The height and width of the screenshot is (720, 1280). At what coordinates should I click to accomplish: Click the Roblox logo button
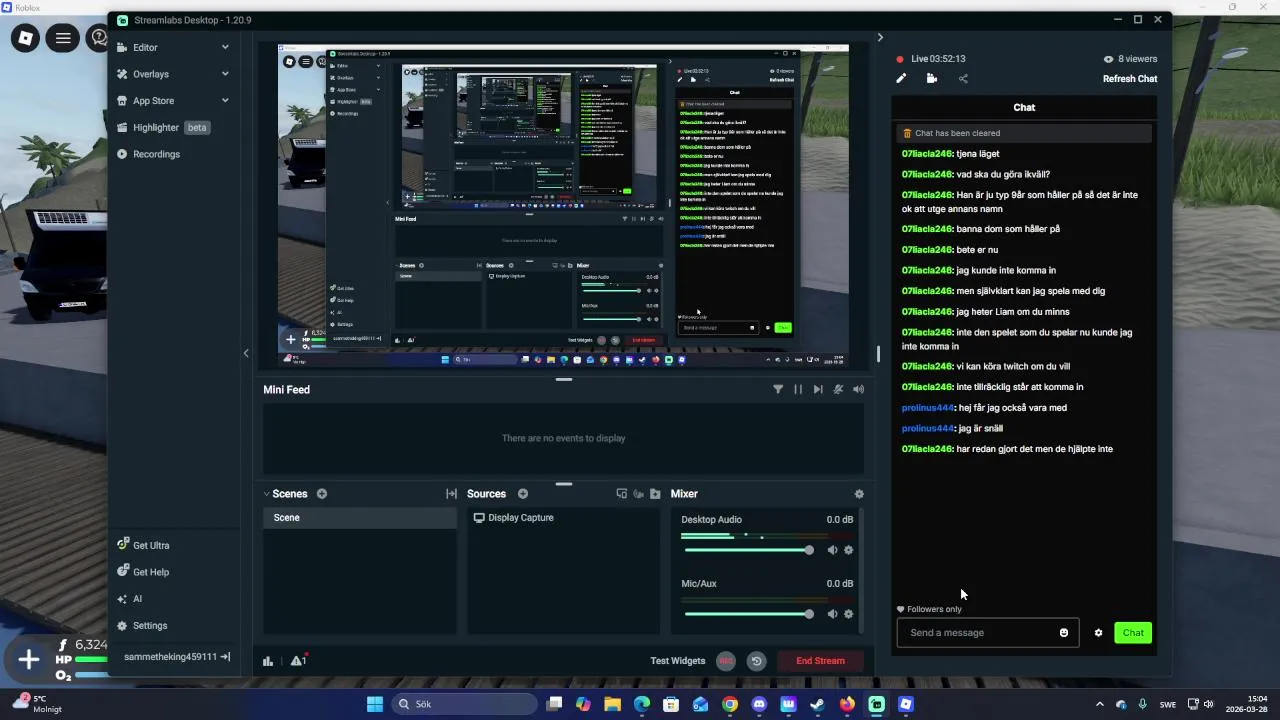26,39
